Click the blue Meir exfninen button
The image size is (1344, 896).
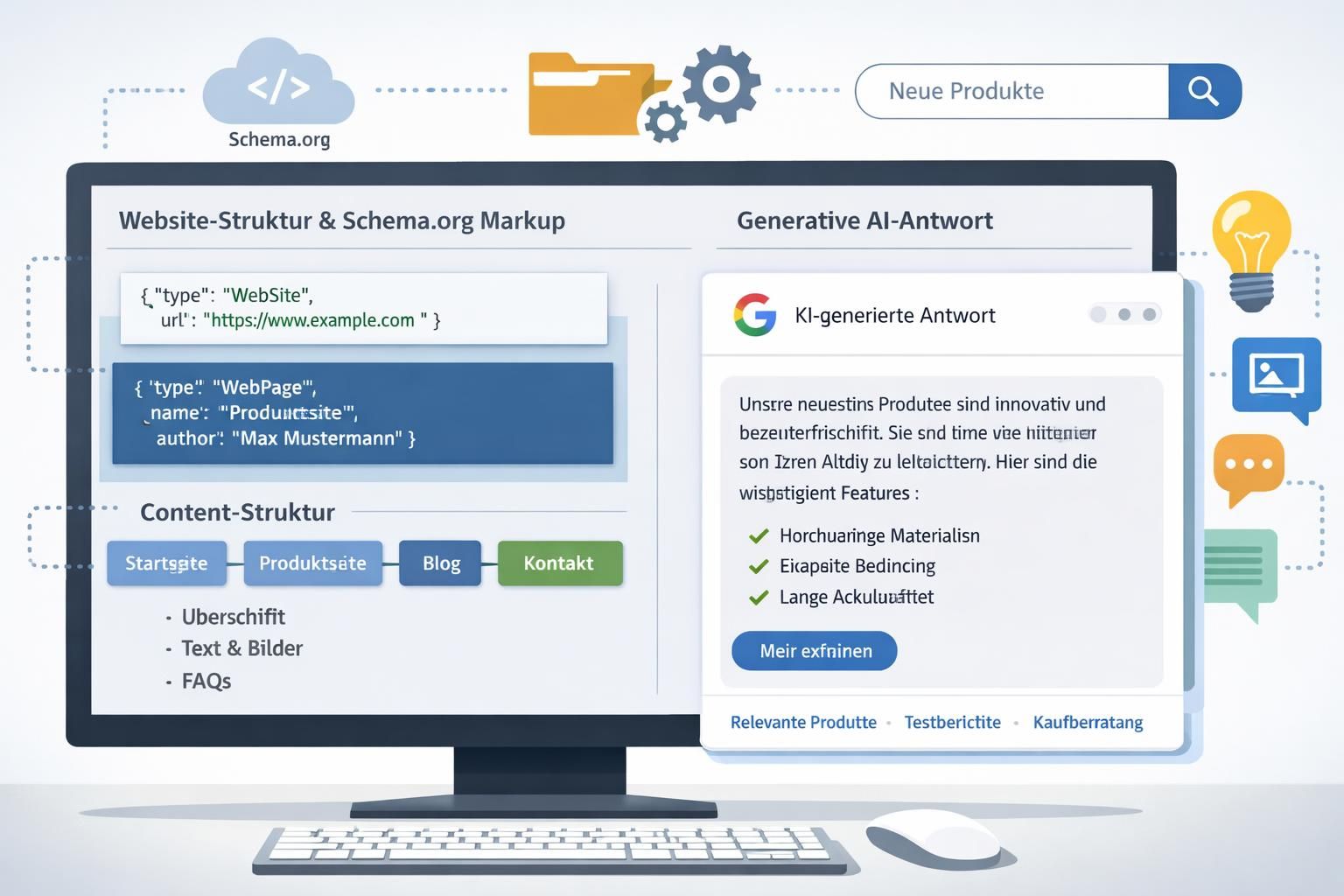pyautogui.click(x=815, y=651)
